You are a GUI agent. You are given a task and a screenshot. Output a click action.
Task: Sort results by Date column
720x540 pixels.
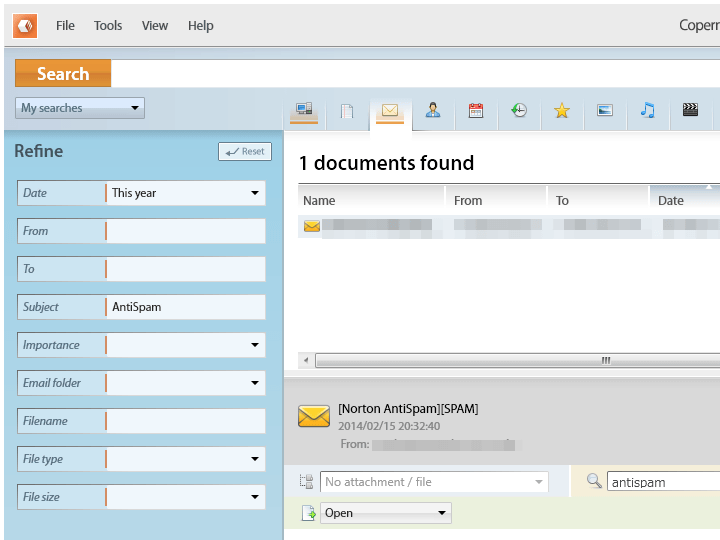pyautogui.click(x=685, y=200)
